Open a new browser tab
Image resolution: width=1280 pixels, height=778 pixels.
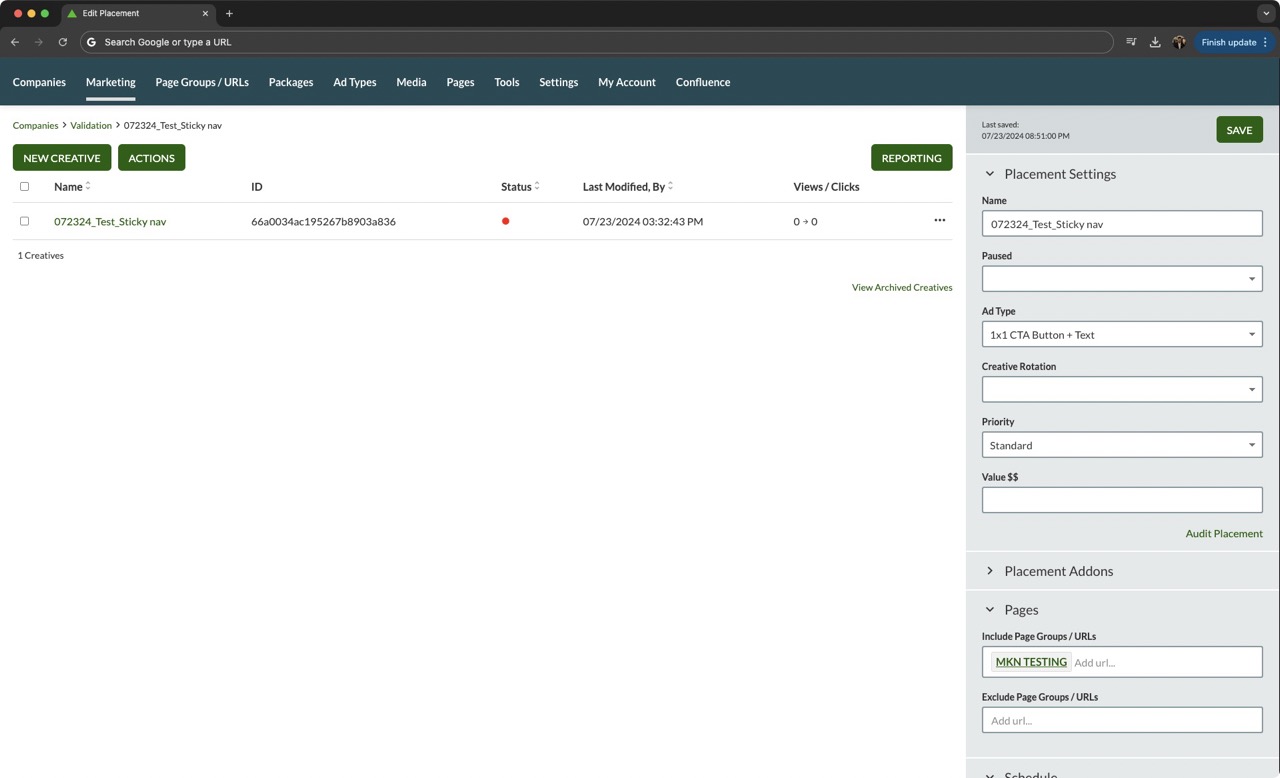[x=229, y=14]
